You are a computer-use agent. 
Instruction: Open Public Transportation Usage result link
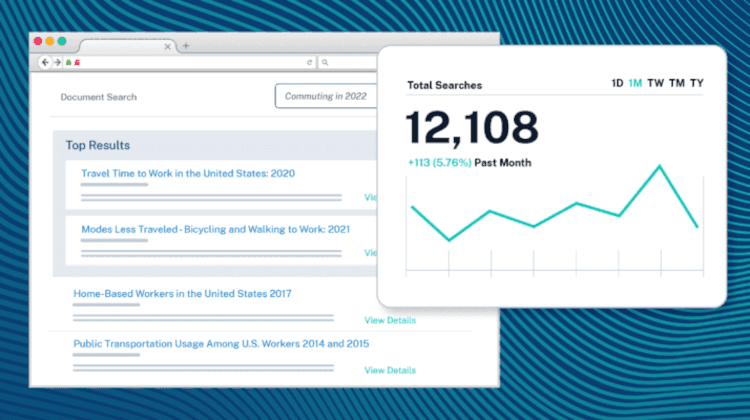[221, 344]
